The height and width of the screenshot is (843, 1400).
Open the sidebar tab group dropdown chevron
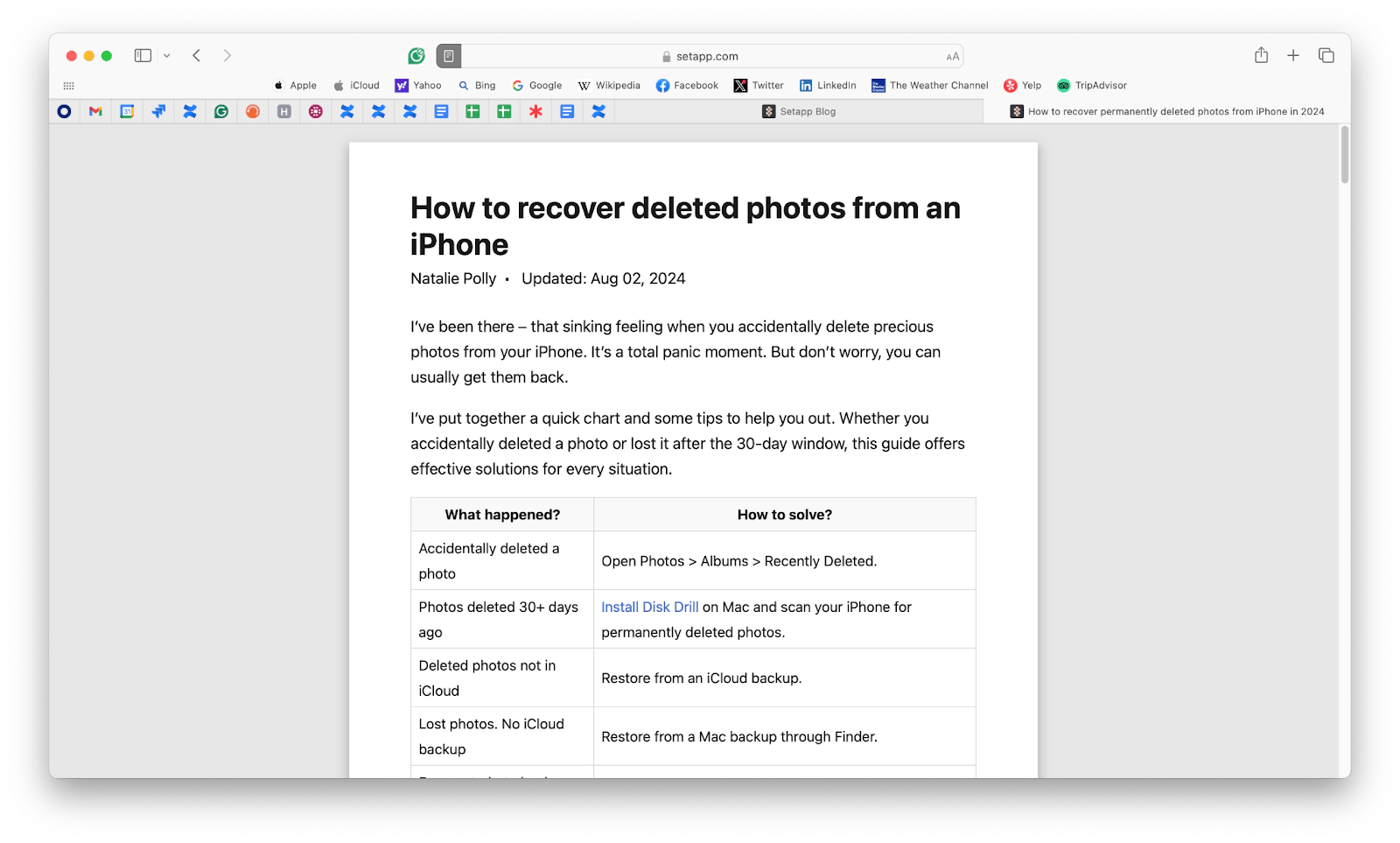click(166, 56)
